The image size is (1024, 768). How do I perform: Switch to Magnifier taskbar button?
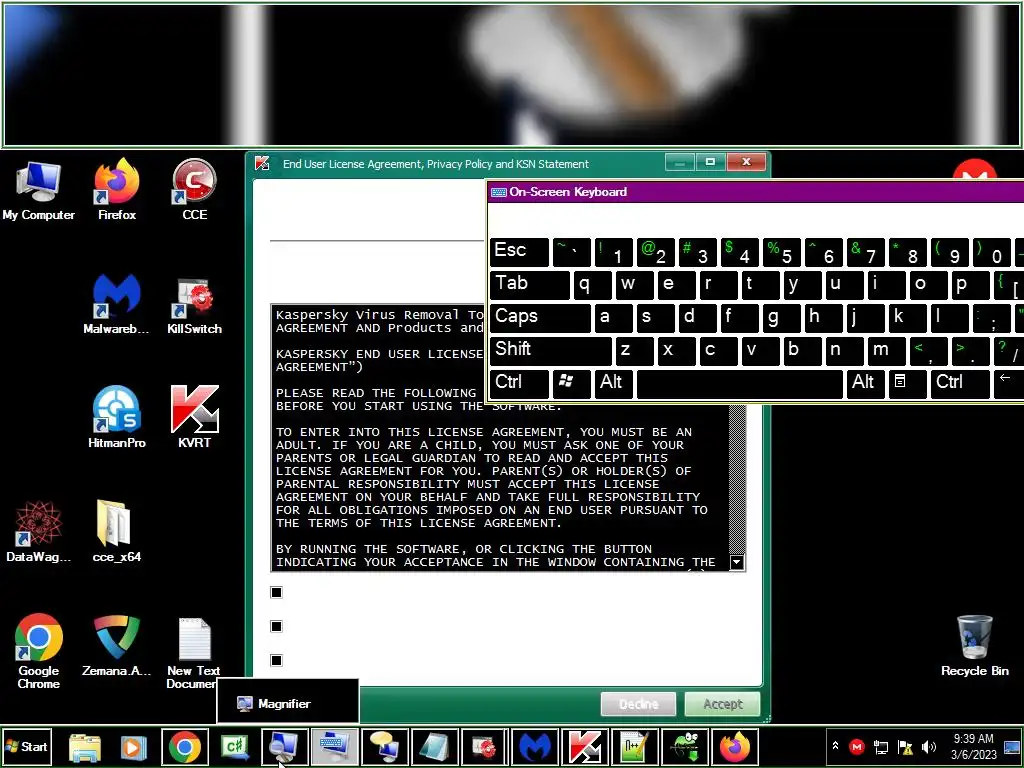click(x=284, y=747)
